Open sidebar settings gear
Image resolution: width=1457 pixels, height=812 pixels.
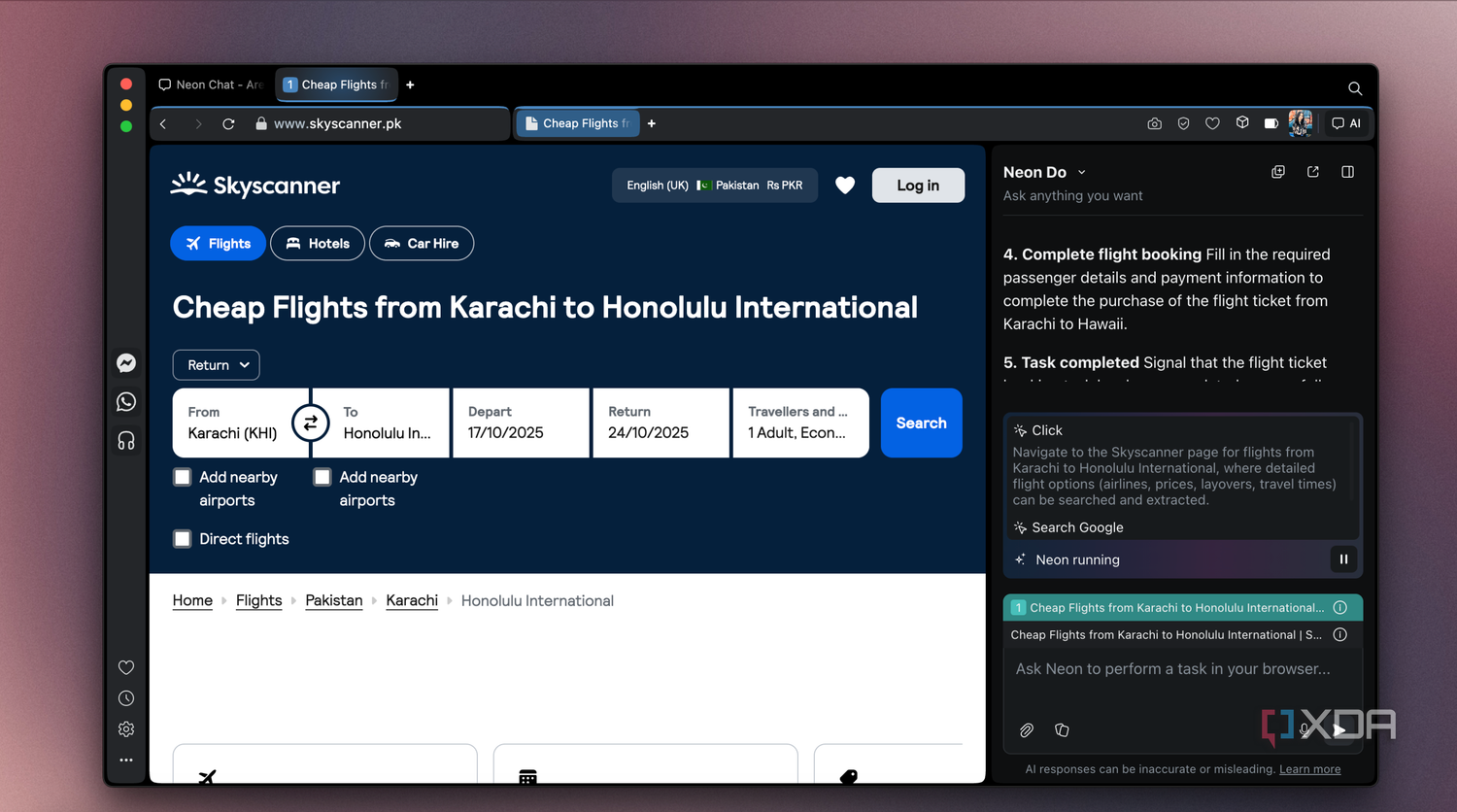[126, 729]
